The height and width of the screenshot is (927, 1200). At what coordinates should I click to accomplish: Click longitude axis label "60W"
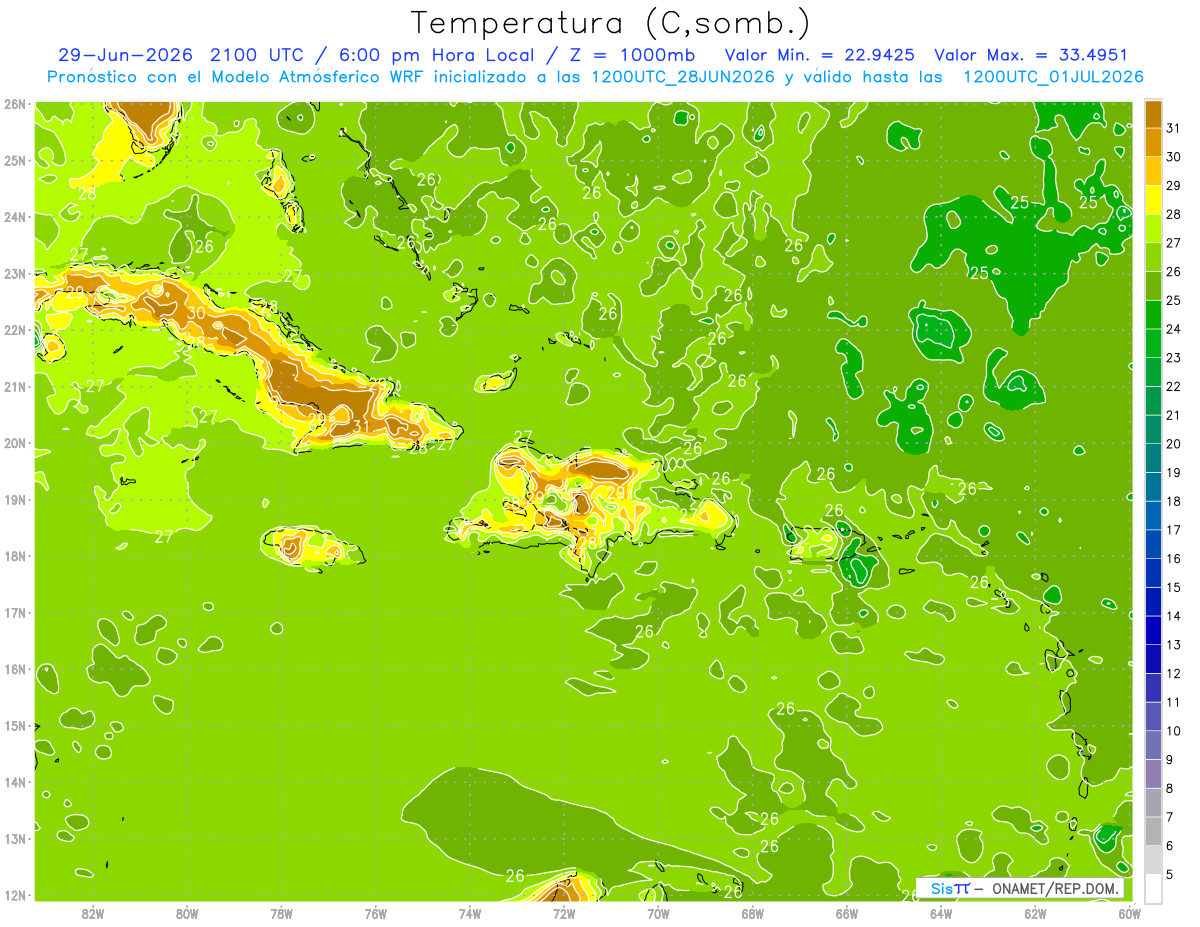tap(1130, 913)
